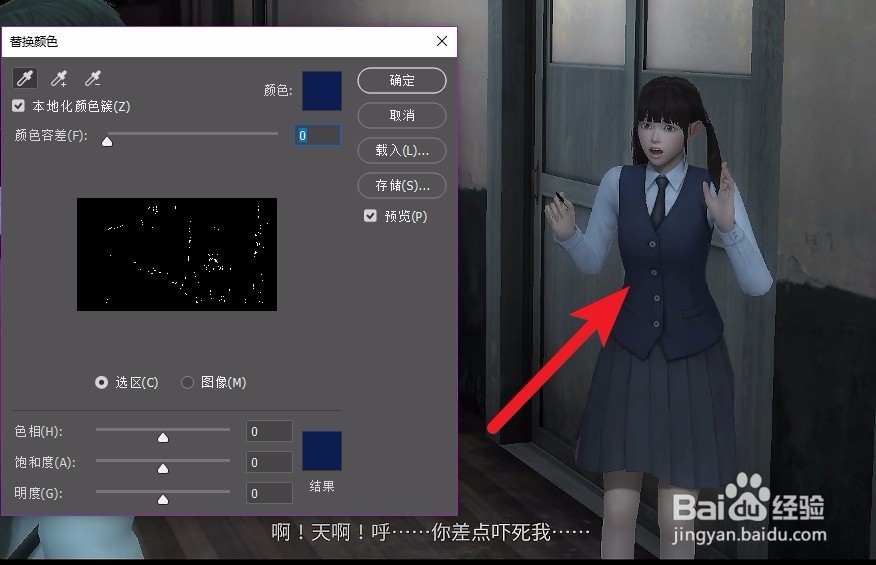The width and height of the screenshot is (876, 565).
Task: Click the 明度(G) slider handle
Action: coord(163,499)
